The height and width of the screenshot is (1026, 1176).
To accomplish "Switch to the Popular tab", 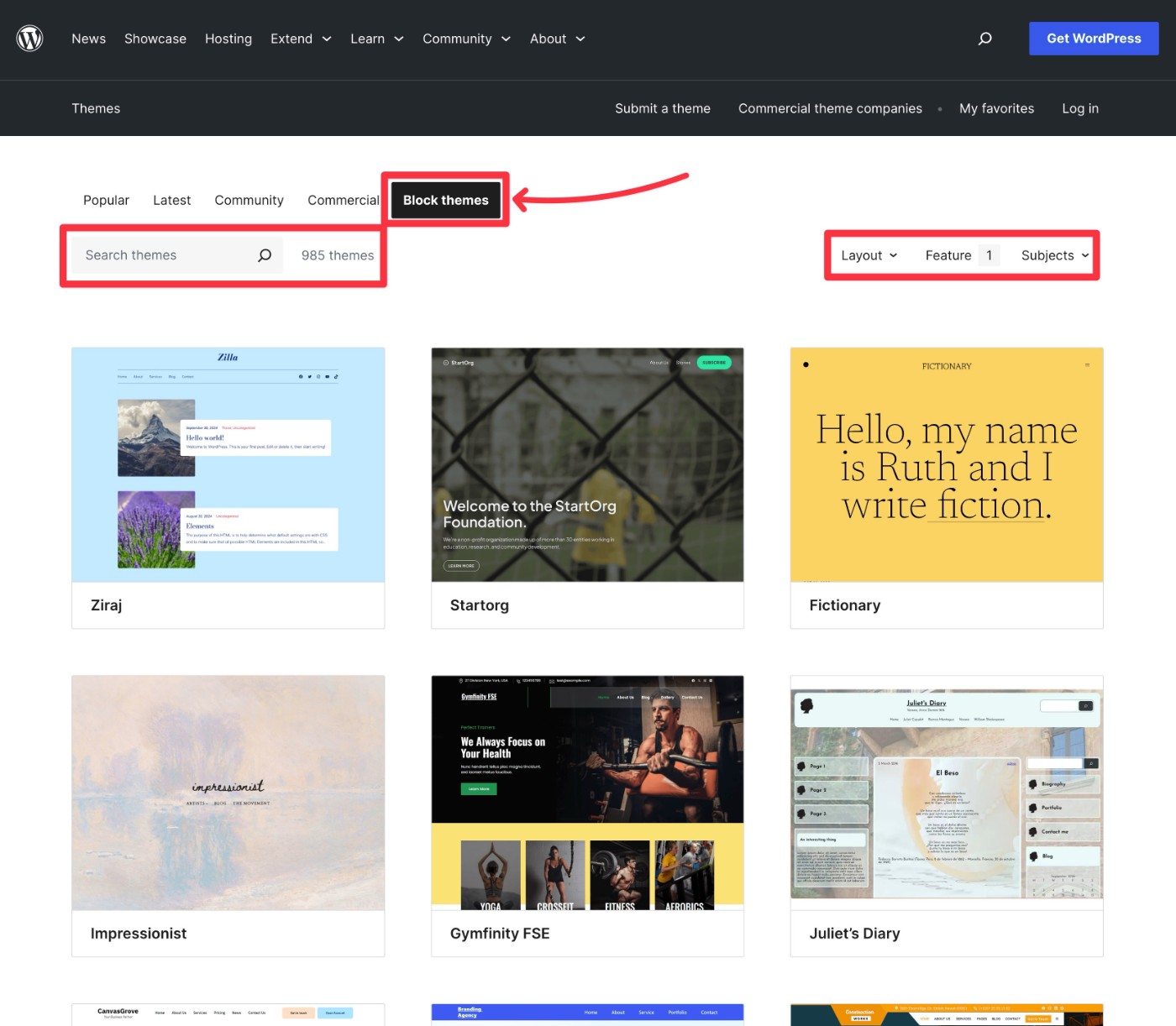I will coord(106,200).
